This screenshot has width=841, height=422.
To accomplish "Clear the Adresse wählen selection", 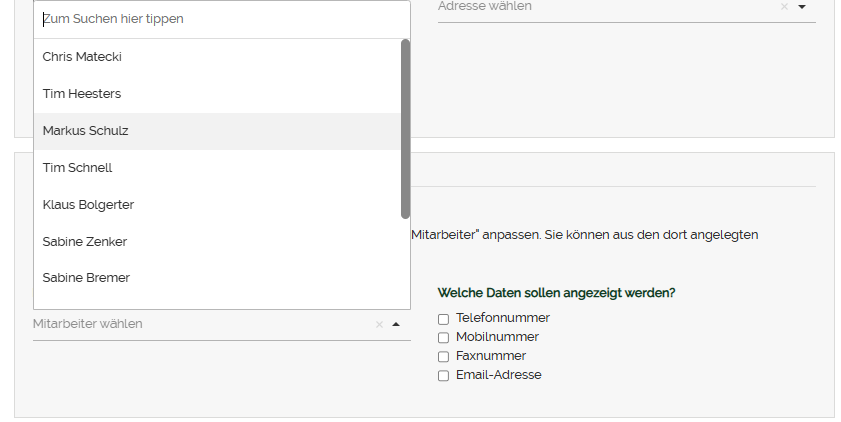I will tap(784, 7).
